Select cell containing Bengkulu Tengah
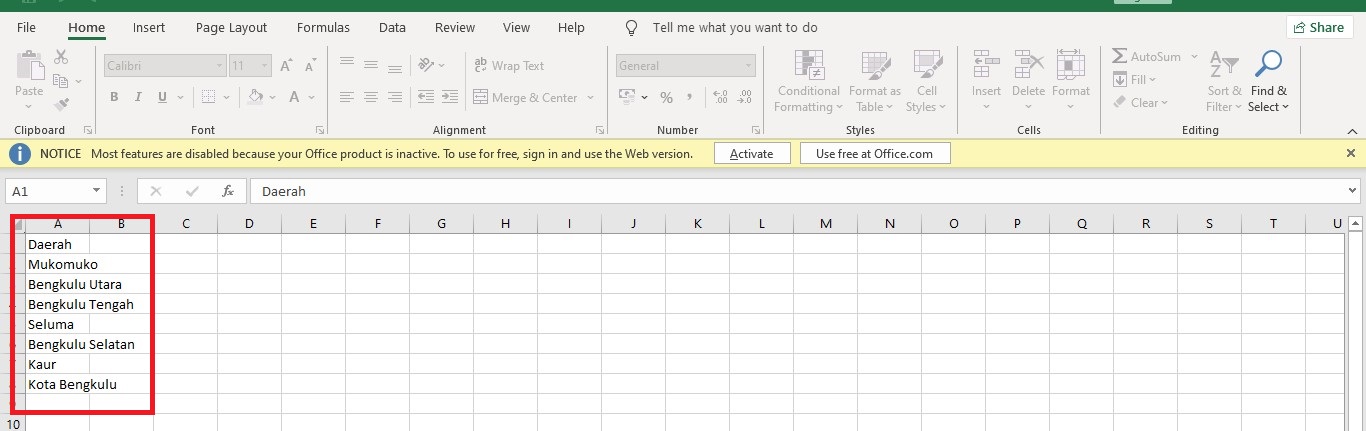Viewport: 1366px width, 431px height. [58, 304]
